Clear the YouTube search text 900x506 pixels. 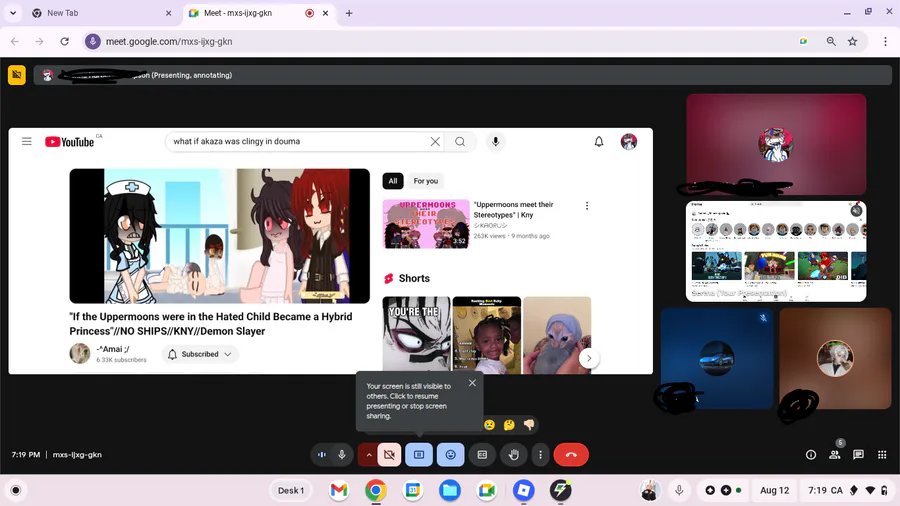(x=435, y=142)
